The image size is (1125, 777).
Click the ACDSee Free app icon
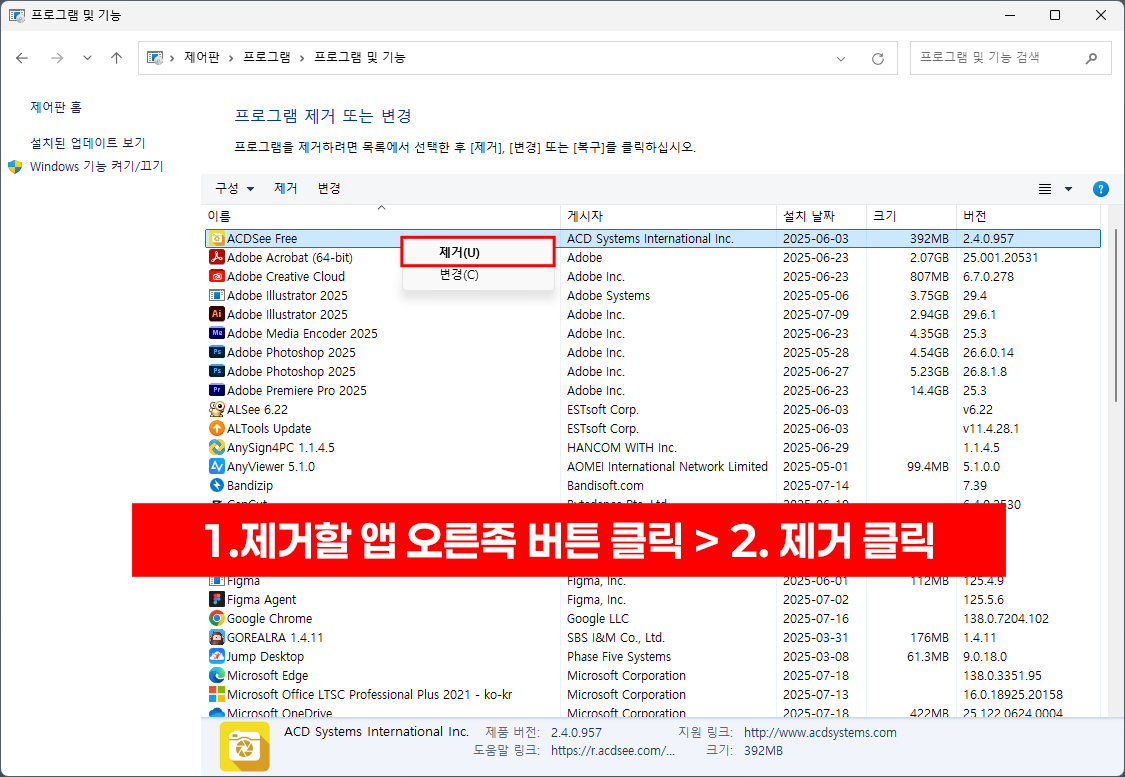(217, 238)
